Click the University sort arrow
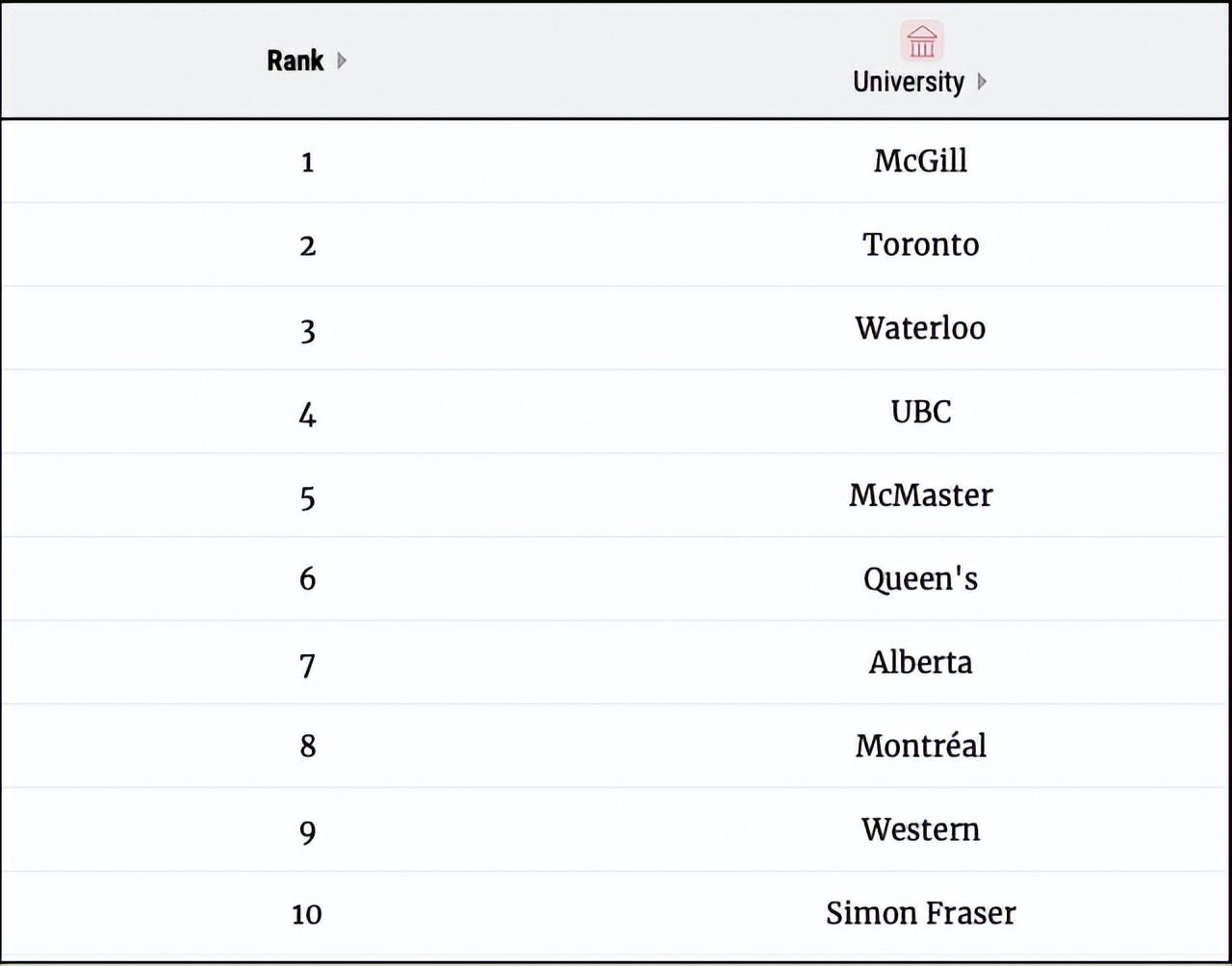Viewport: 1232px width, 966px height. click(982, 82)
